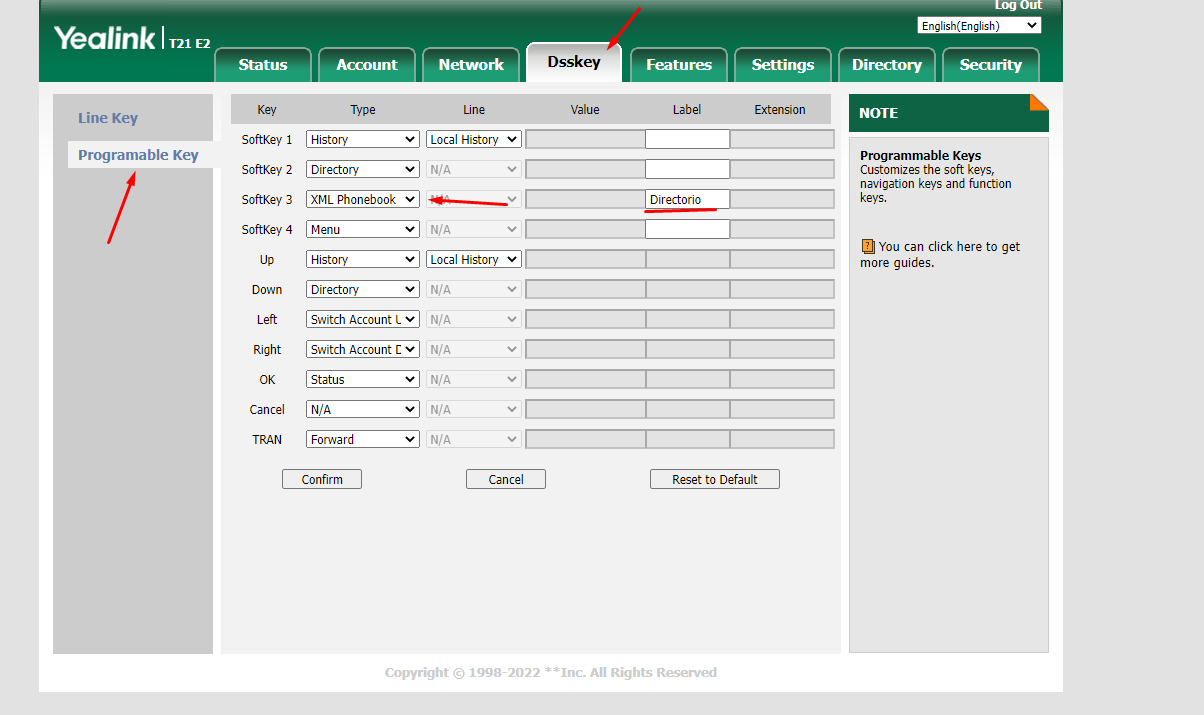Click the SoftKey 3 Directorio label field
Image resolution: width=1204 pixels, height=715 pixels.
687,199
